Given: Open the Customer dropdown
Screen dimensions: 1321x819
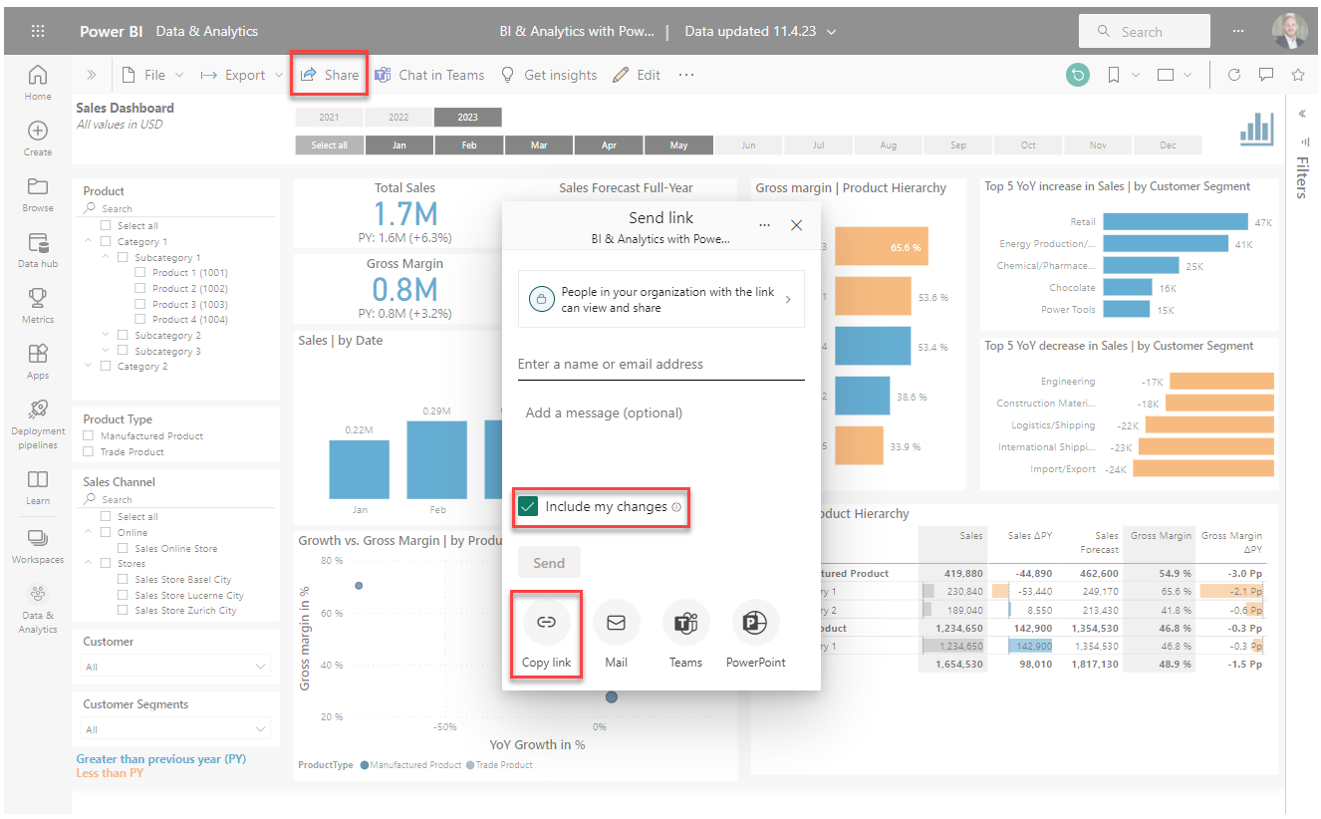Looking at the screenshot, I should click(176, 666).
